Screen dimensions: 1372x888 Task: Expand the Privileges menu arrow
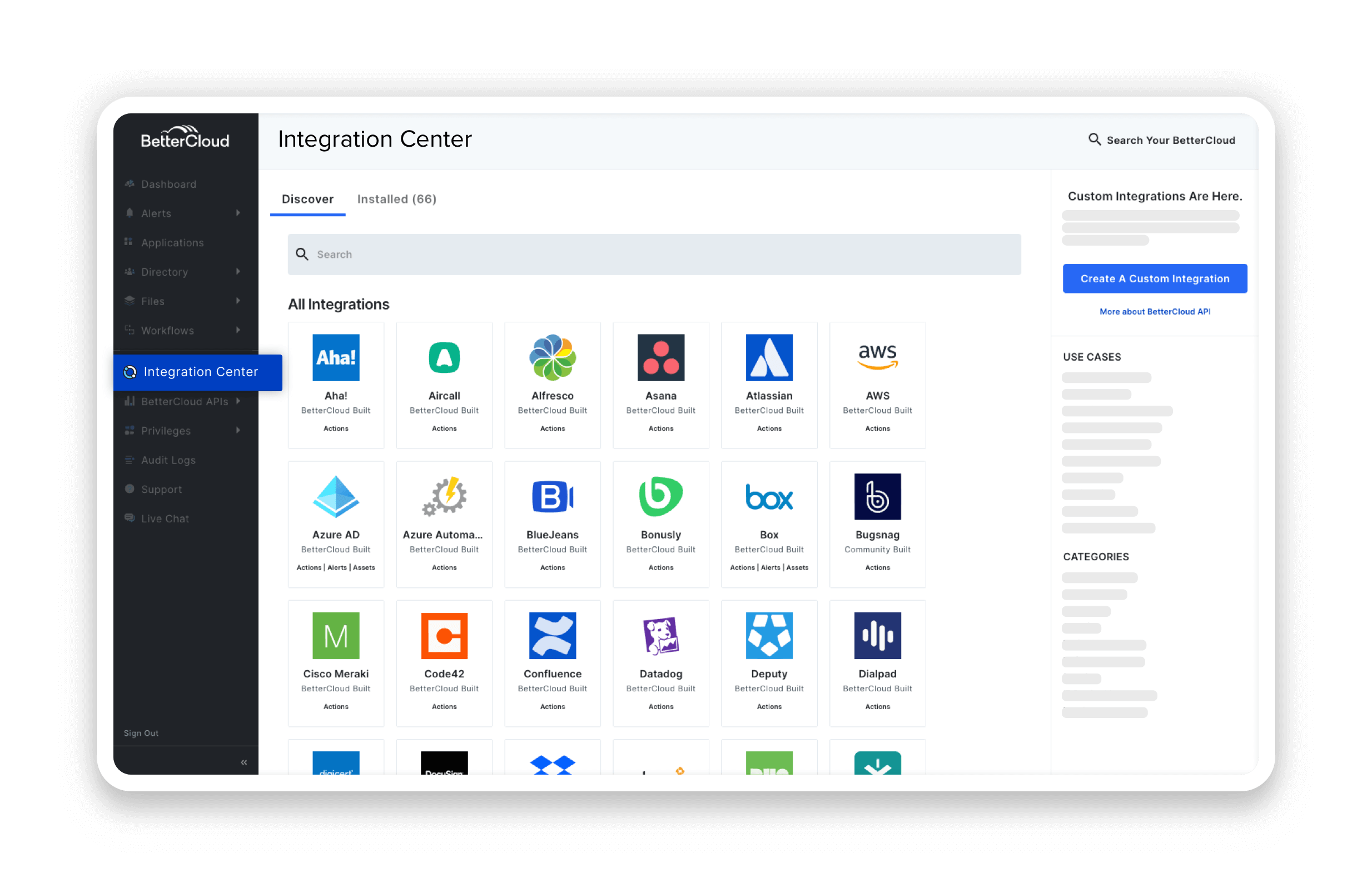pyautogui.click(x=238, y=430)
